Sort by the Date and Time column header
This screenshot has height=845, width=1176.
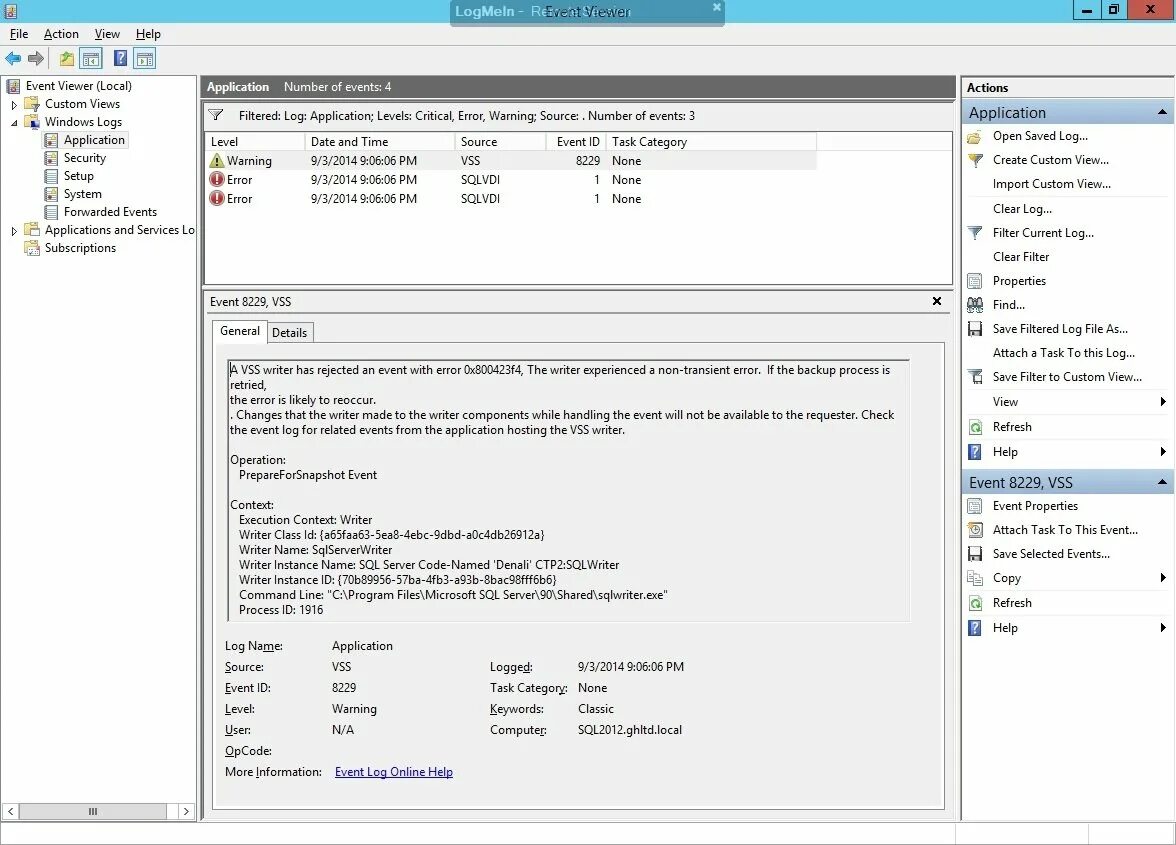click(380, 142)
